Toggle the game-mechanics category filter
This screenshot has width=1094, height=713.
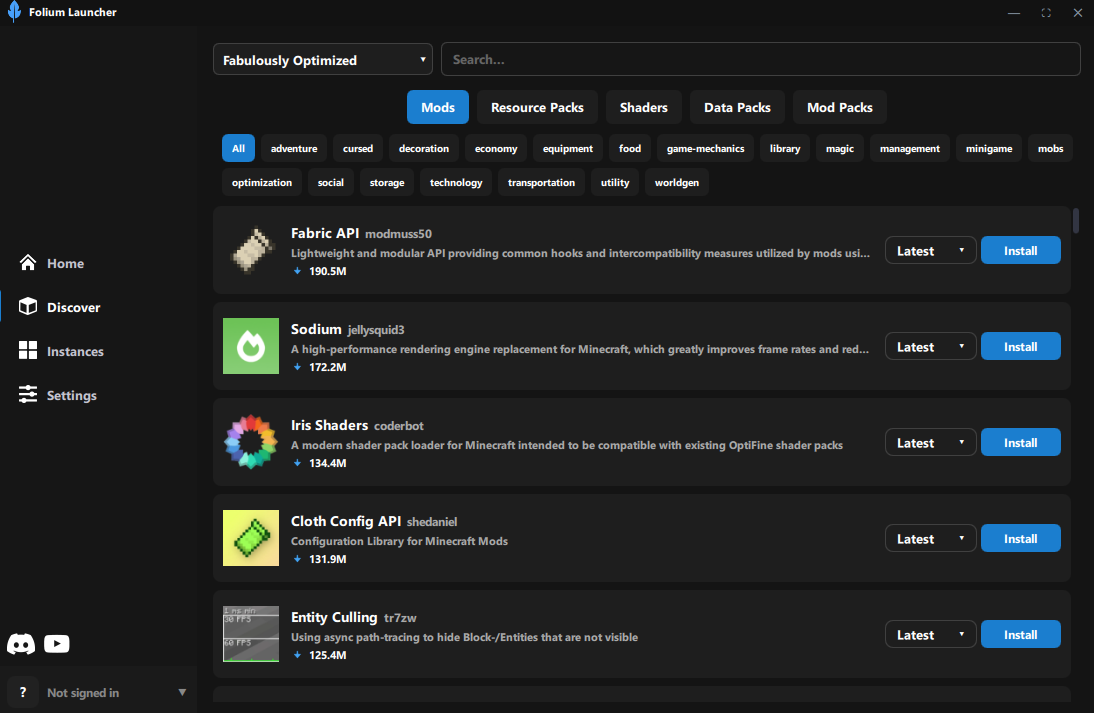pyautogui.click(x=705, y=149)
